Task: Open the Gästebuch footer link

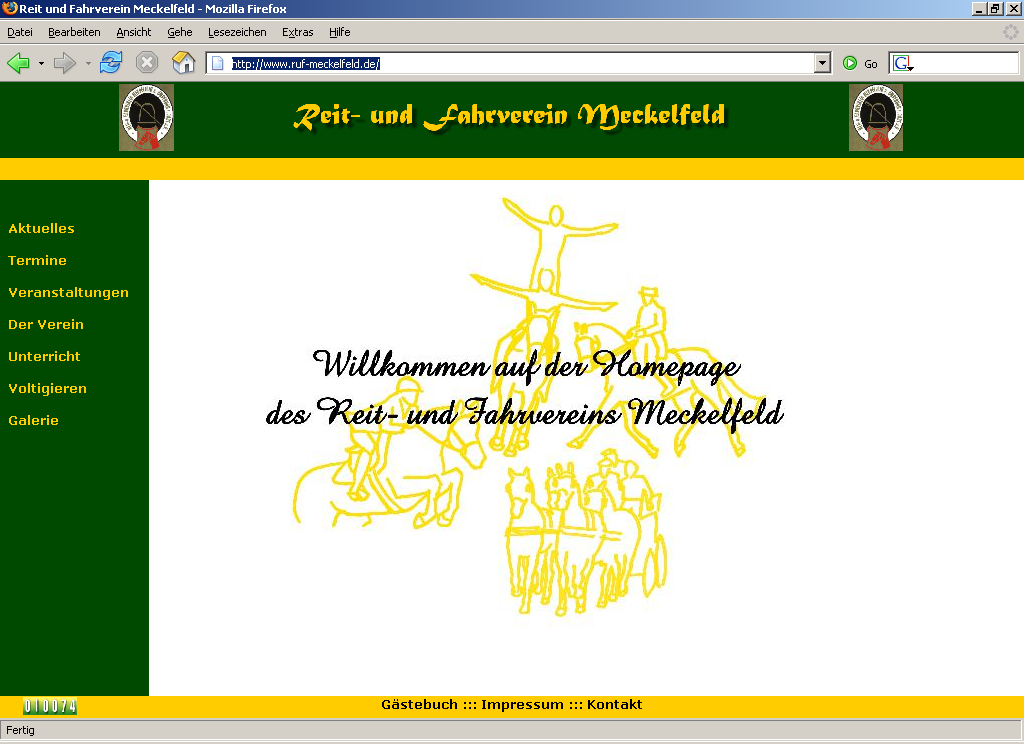Action: (x=419, y=705)
